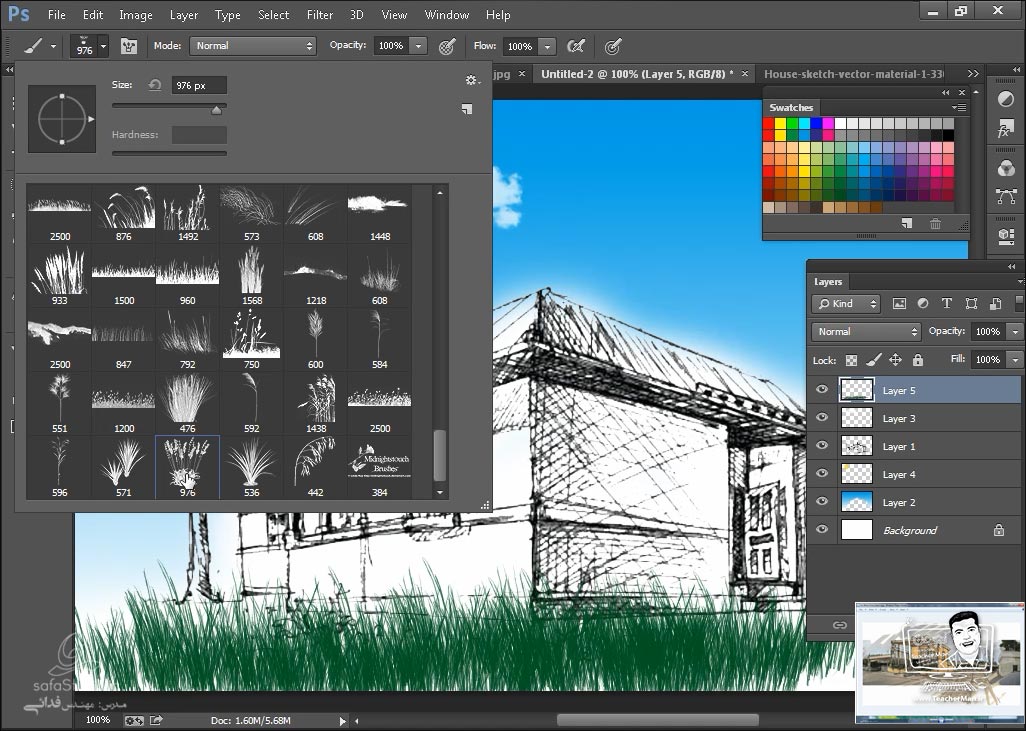Lock layer position move icon
This screenshot has width=1026, height=731.
coord(895,360)
